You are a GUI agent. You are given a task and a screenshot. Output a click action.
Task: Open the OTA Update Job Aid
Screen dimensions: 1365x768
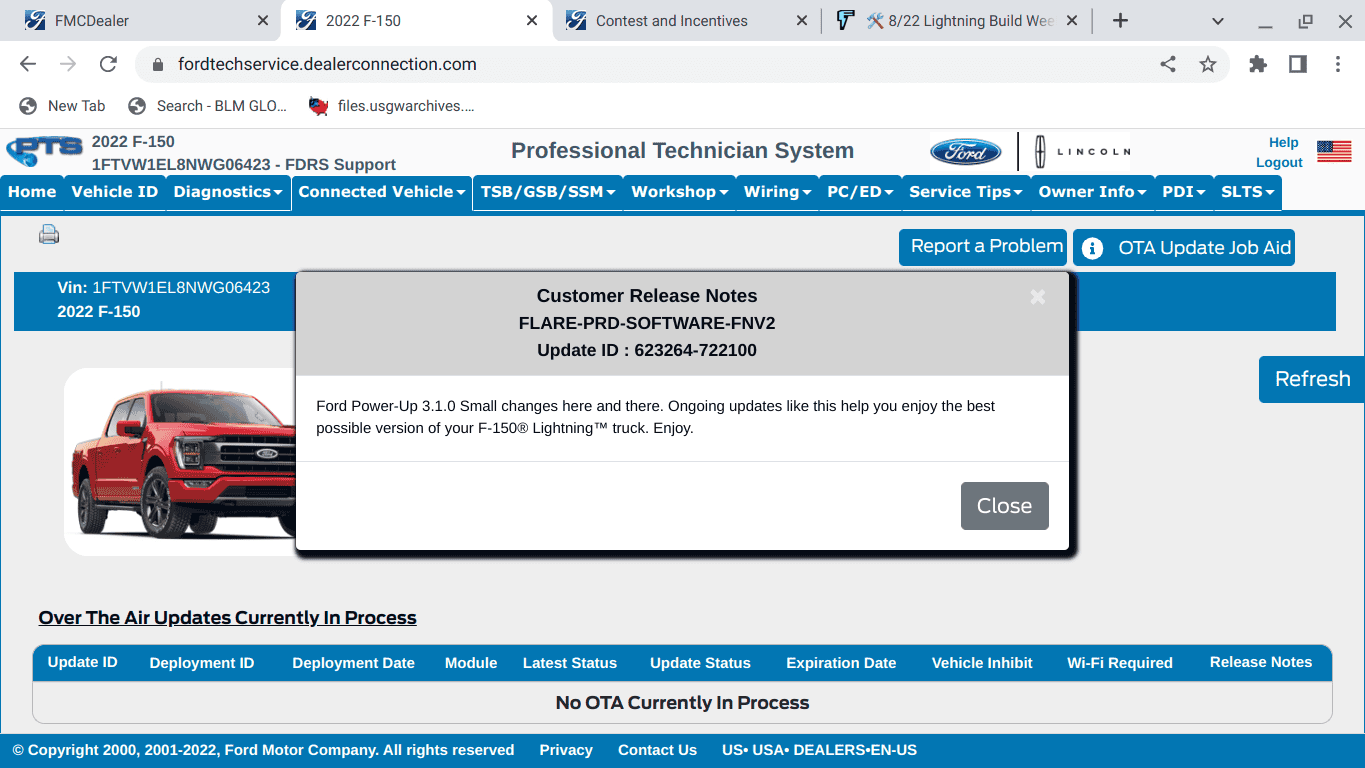click(x=1184, y=248)
